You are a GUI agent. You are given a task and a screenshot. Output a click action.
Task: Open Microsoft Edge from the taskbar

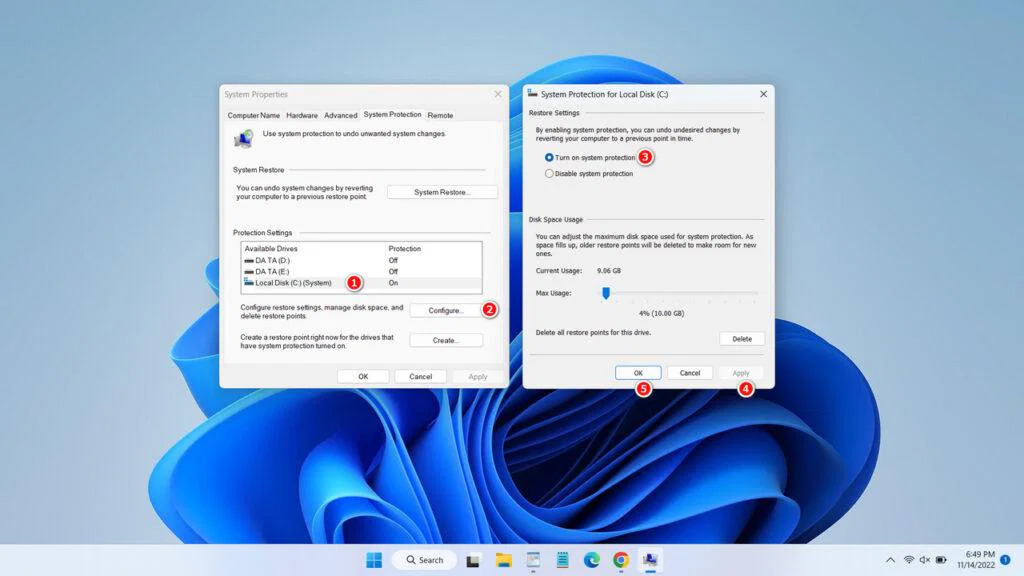[x=591, y=559]
